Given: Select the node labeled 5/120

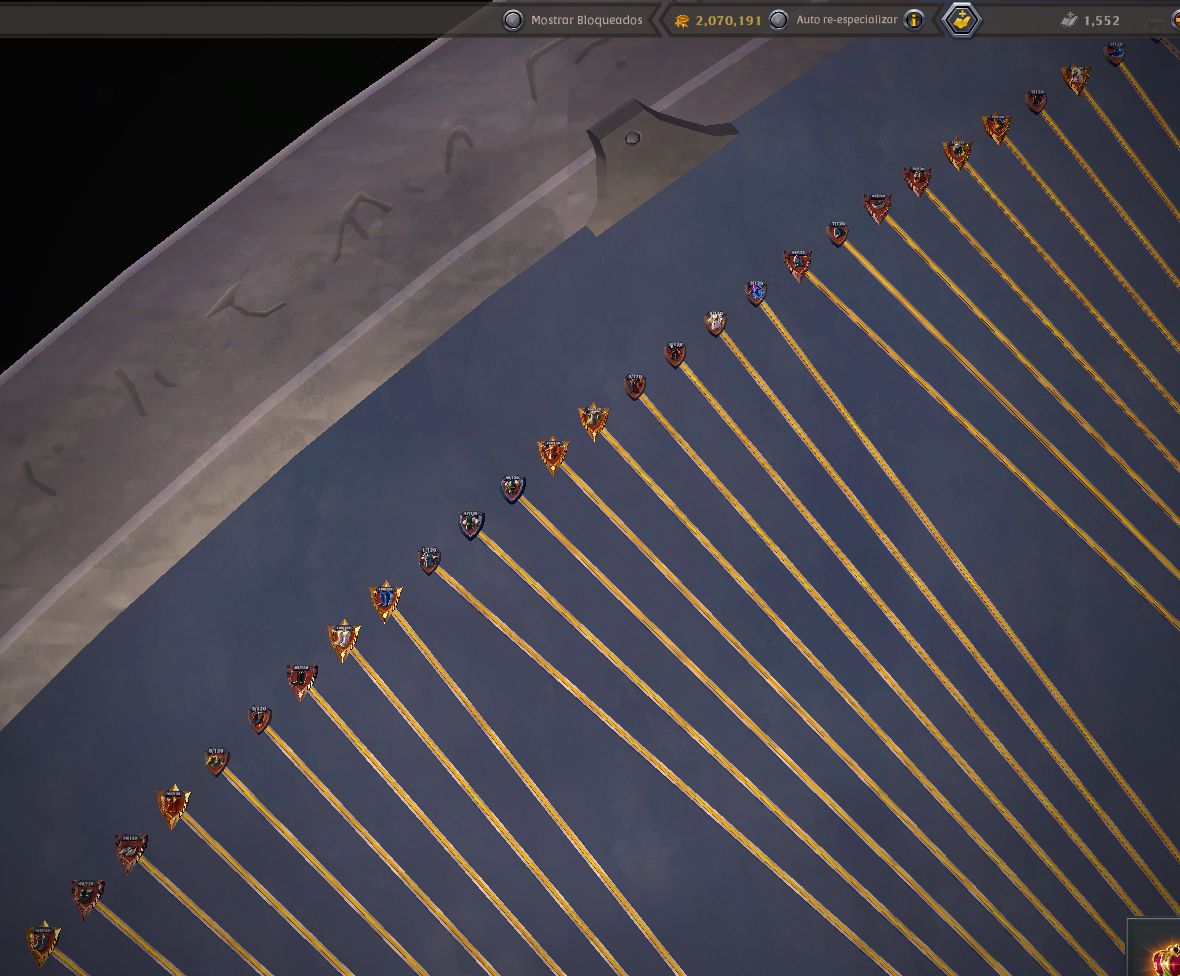Looking at the screenshot, I should click(260, 719).
